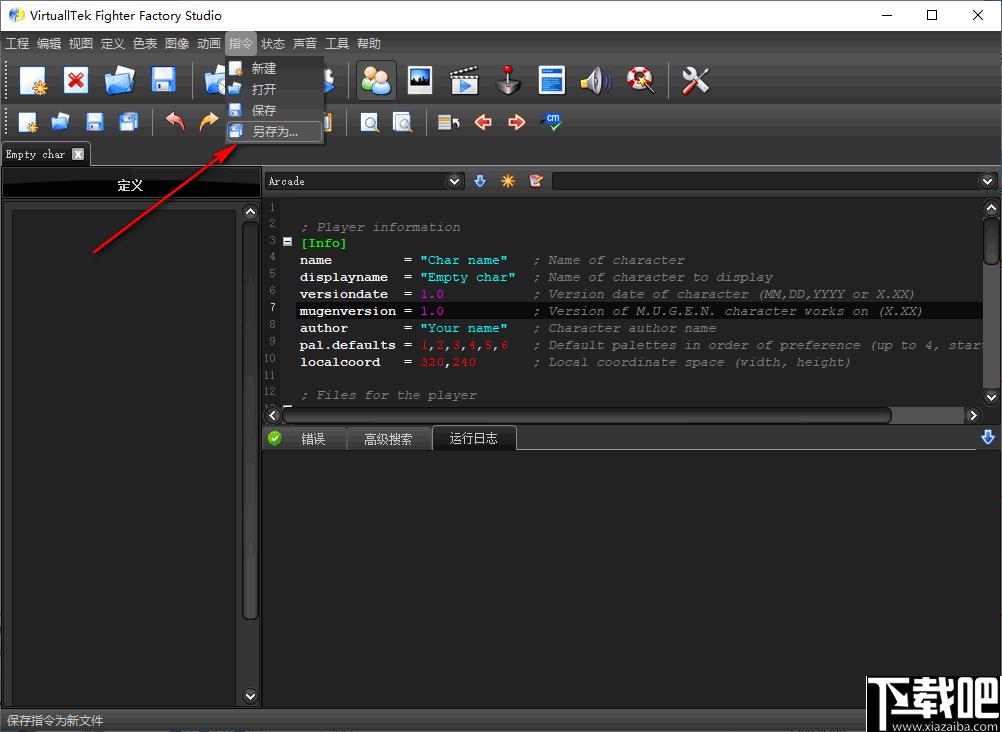Click green checkmark status icon by errors tab

275,439
